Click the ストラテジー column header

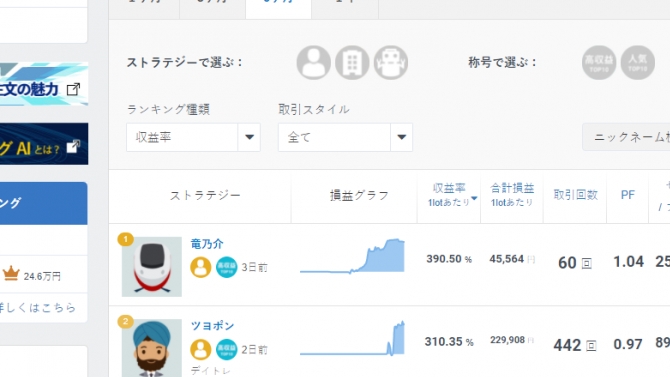click(x=205, y=195)
